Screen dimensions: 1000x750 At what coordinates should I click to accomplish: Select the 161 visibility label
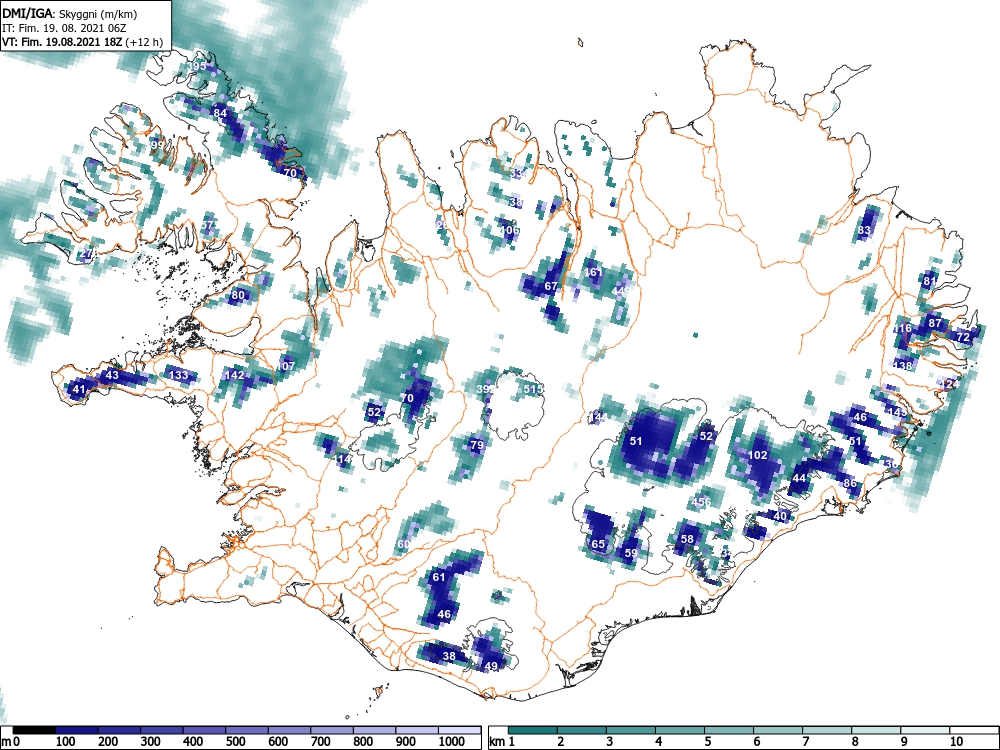tap(593, 272)
